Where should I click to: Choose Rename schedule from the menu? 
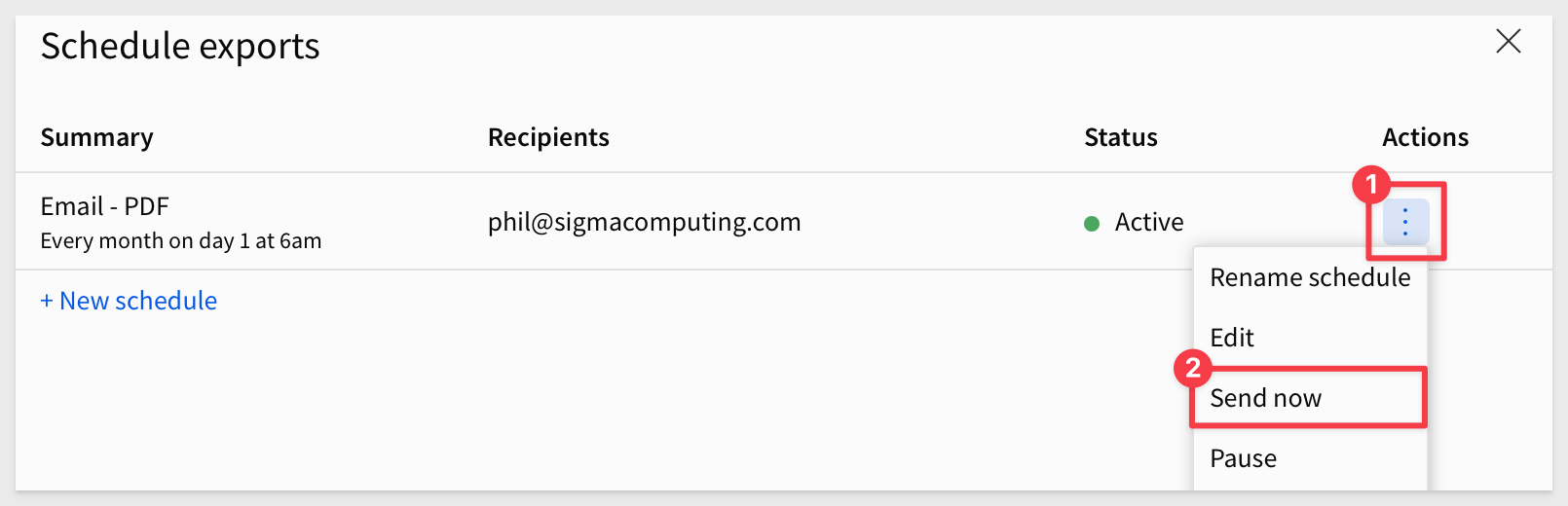(x=1310, y=277)
